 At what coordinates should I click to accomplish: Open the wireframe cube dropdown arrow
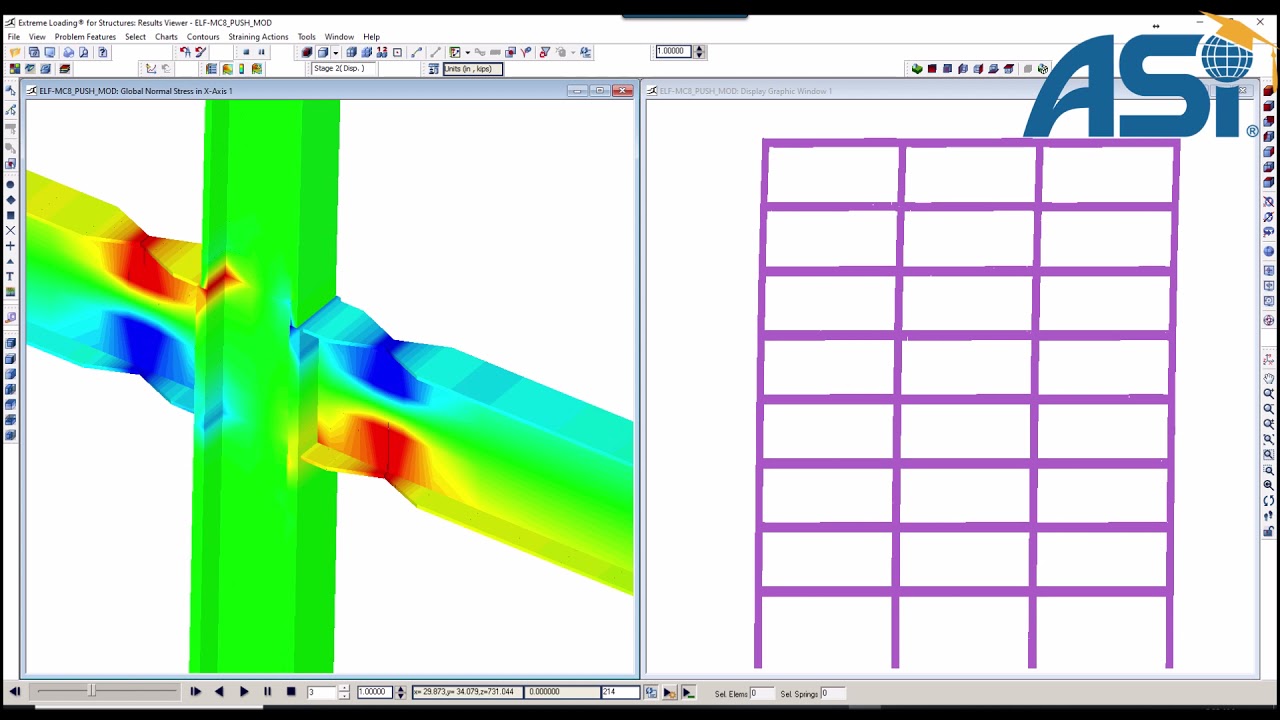click(336, 52)
